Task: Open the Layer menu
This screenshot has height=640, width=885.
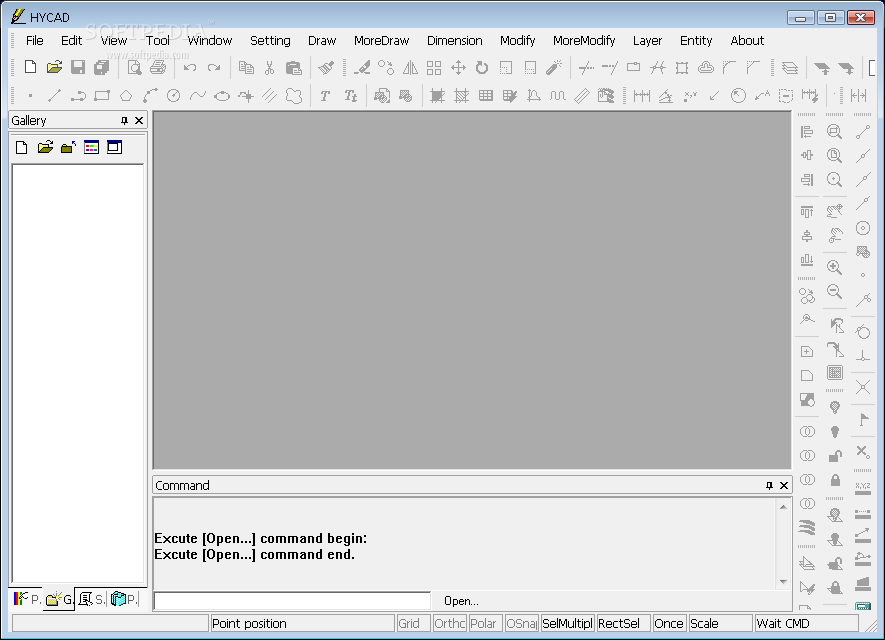Action: click(647, 41)
